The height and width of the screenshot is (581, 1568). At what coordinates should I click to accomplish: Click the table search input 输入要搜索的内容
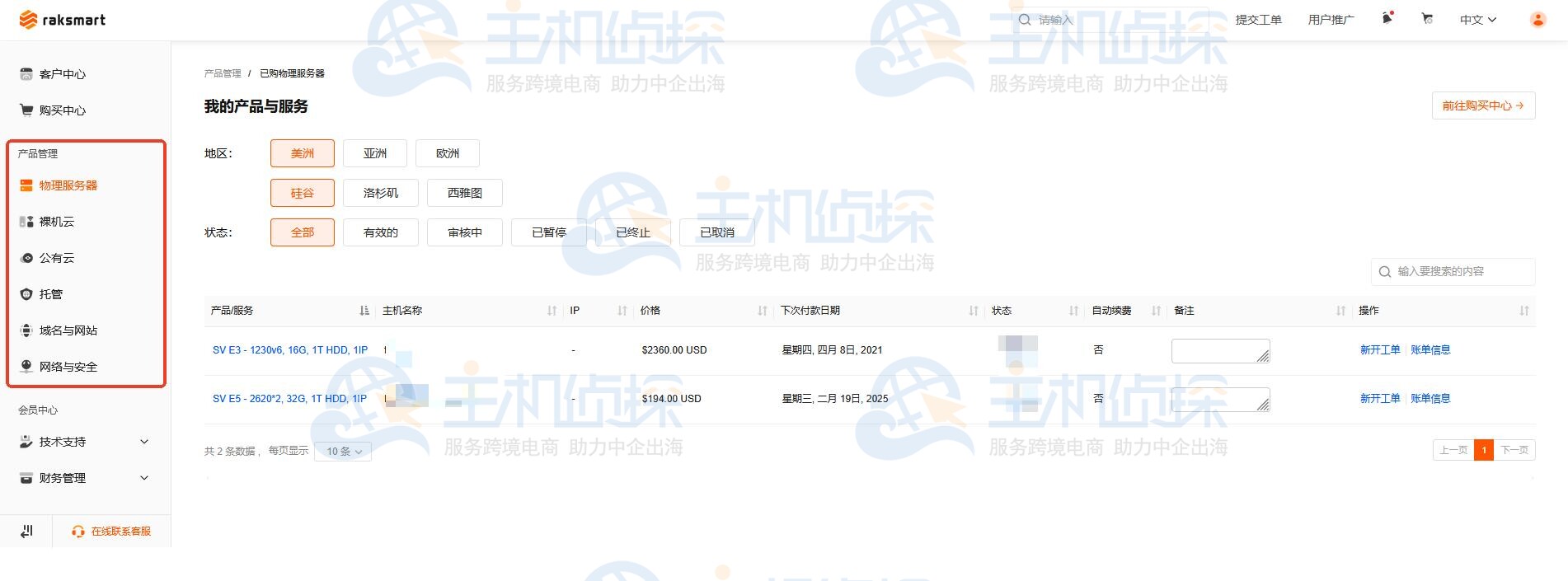[1453, 271]
